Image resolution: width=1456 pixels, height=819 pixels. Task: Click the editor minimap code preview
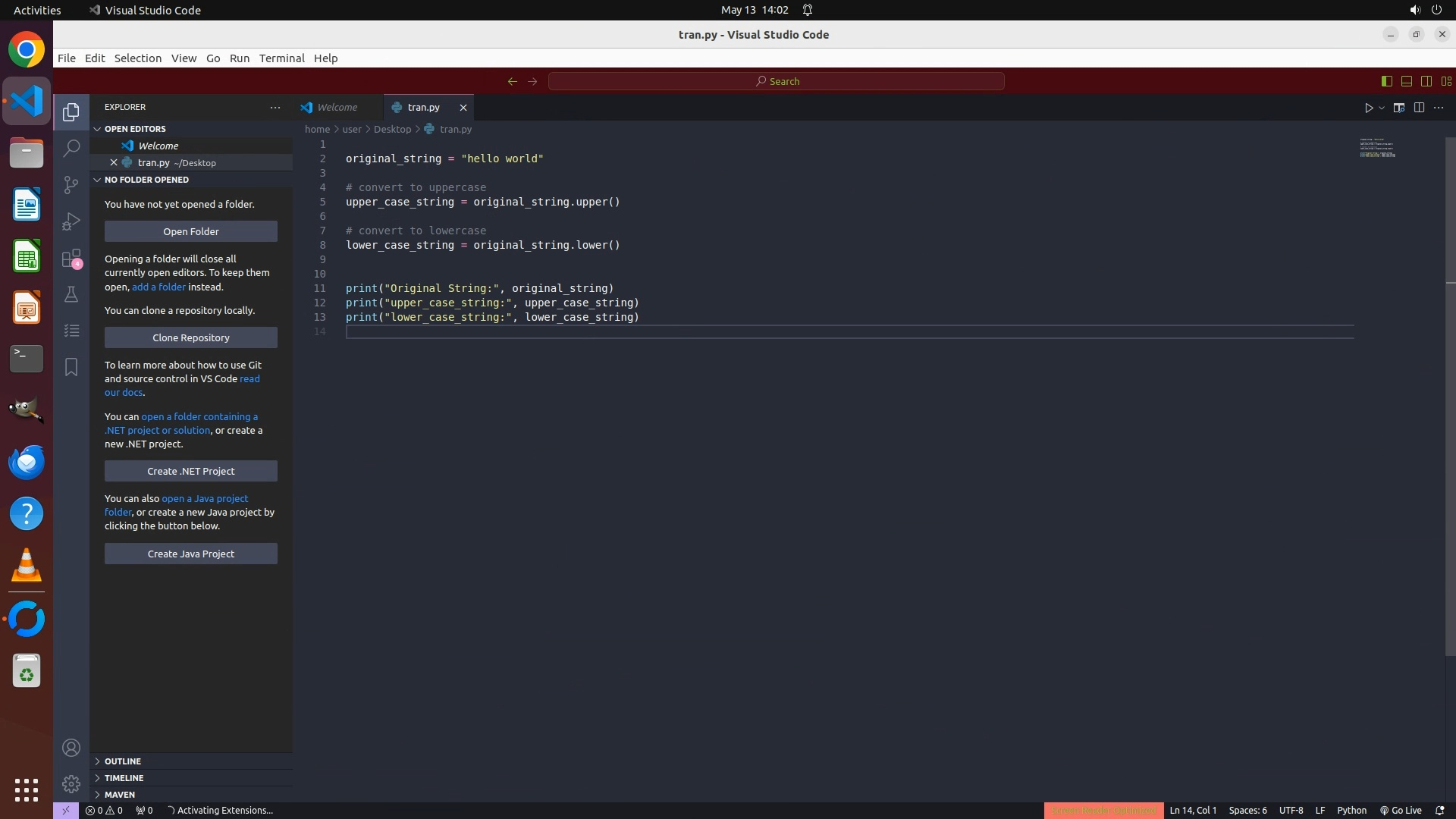tap(1376, 148)
